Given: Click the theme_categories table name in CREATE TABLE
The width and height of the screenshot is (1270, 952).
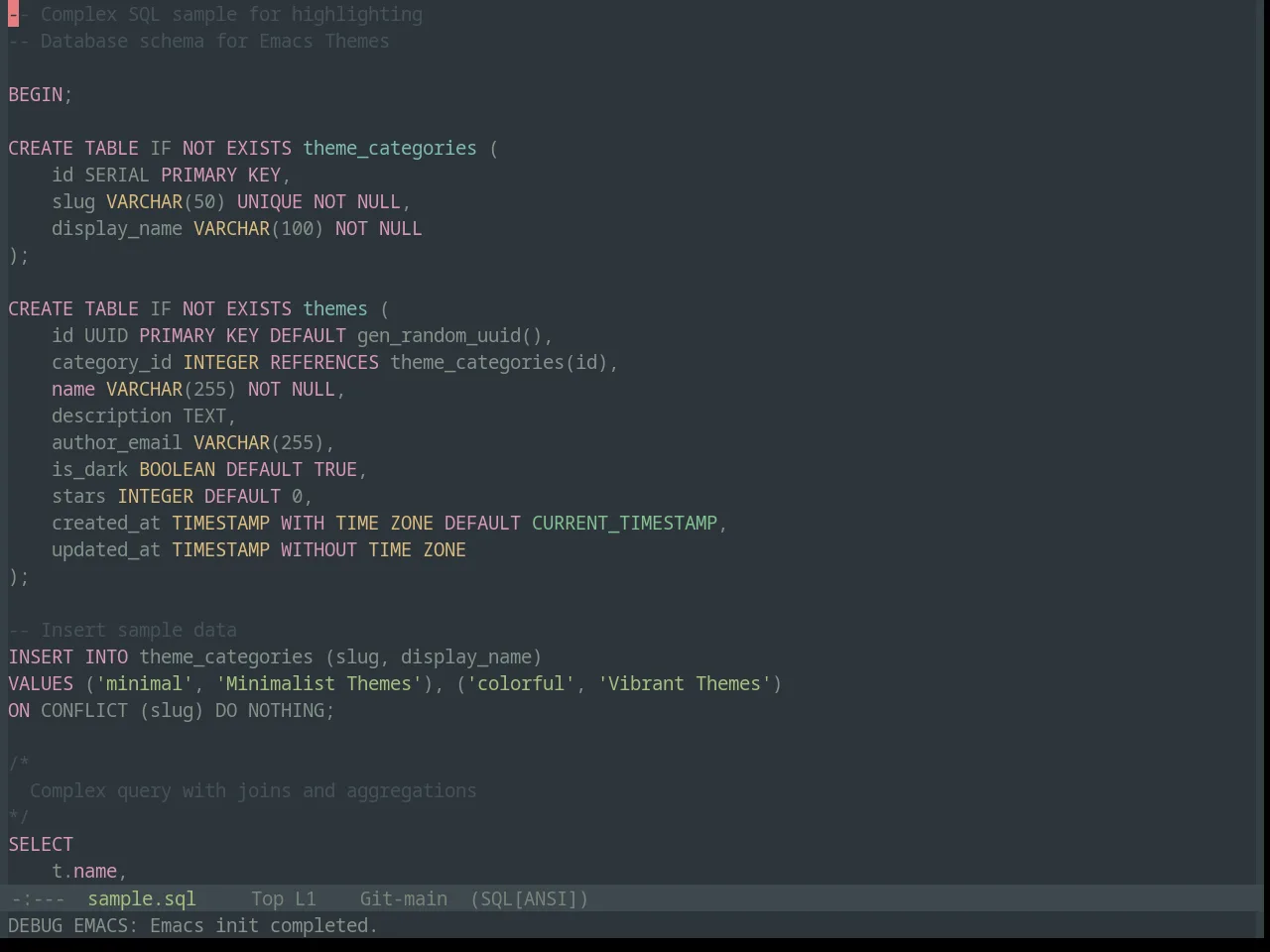Looking at the screenshot, I should [x=390, y=148].
